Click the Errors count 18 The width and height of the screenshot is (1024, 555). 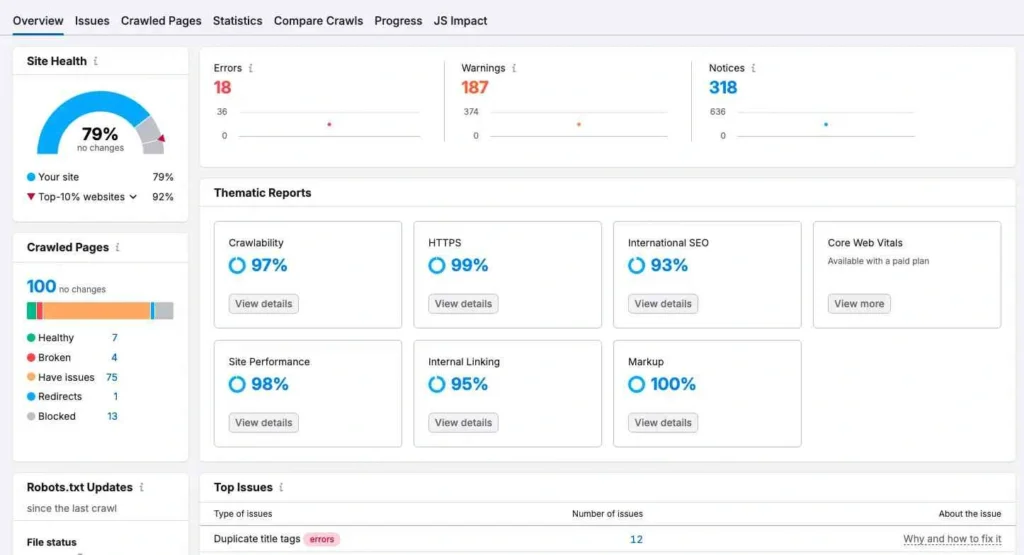tap(222, 87)
